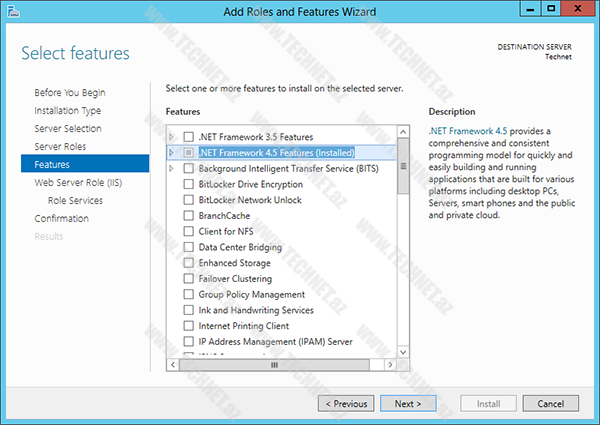Select Web Server Role (IIS) in sidebar
Image resolution: width=600 pixels, height=425 pixels.
(x=77, y=183)
